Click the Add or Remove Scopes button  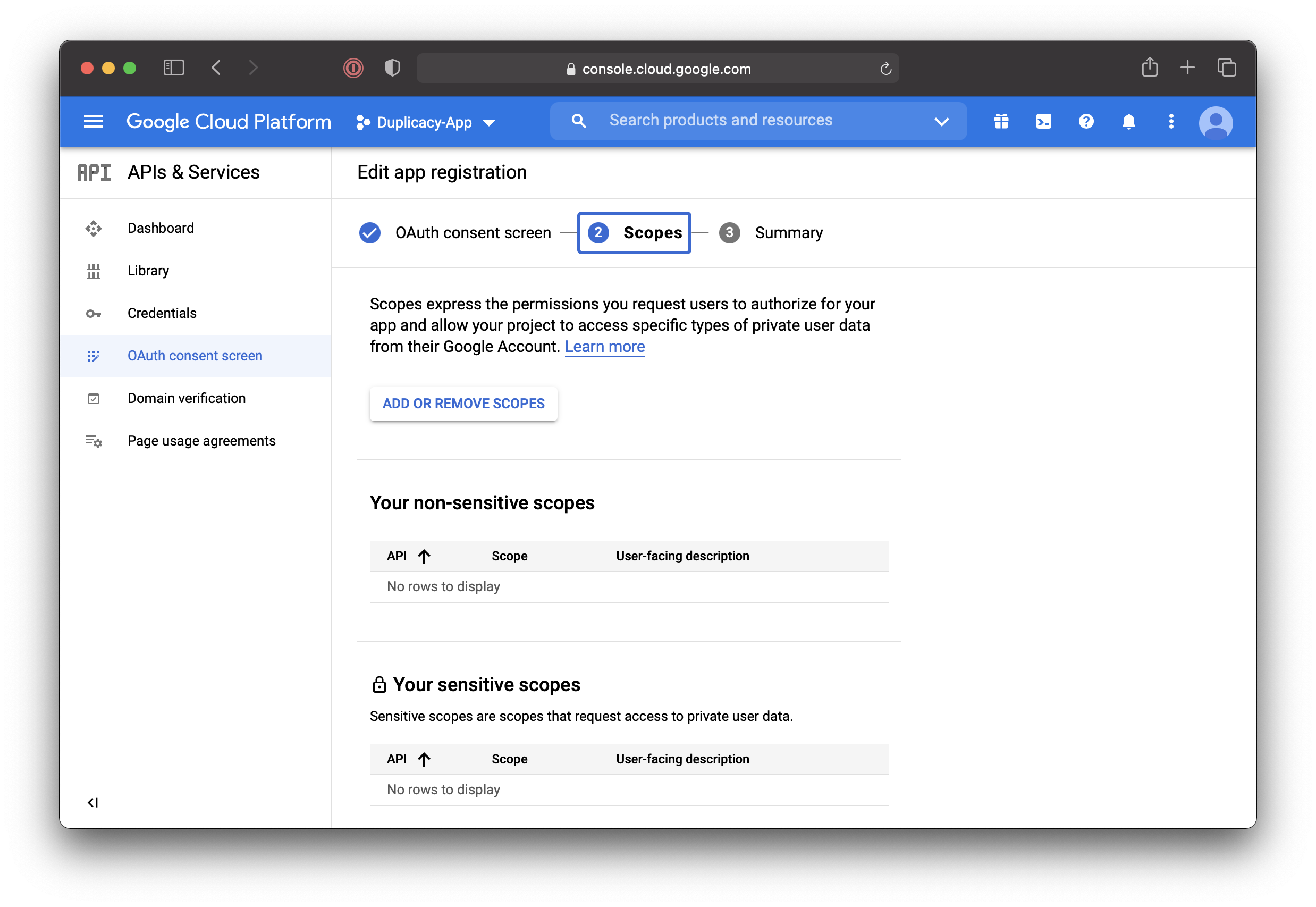tap(463, 404)
